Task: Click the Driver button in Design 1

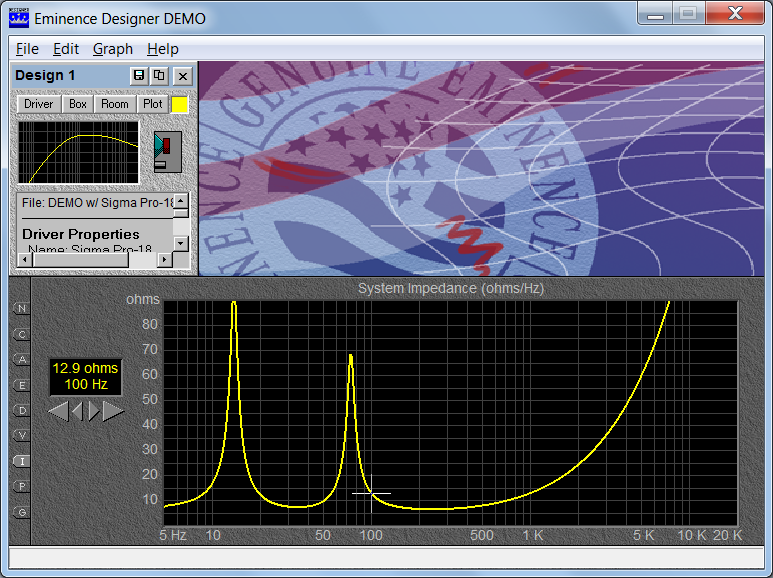Action: [38, 104]
